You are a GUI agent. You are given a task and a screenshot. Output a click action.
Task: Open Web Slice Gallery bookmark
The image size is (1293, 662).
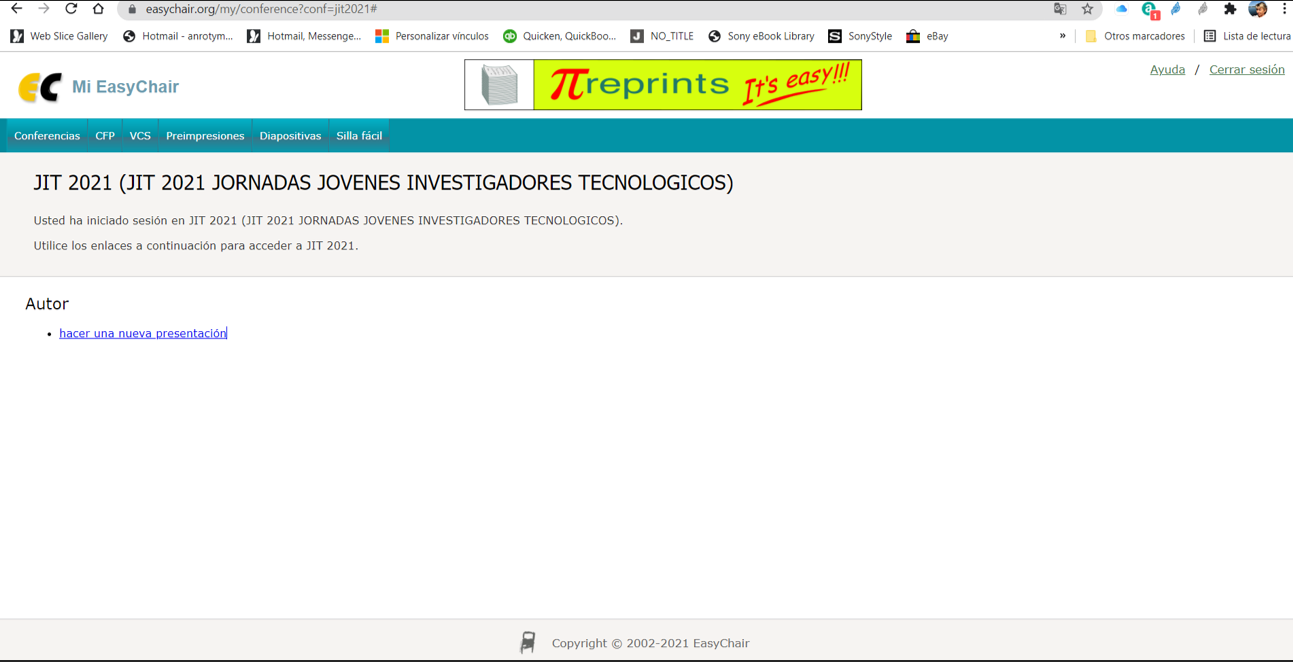(x=59, y=36)
